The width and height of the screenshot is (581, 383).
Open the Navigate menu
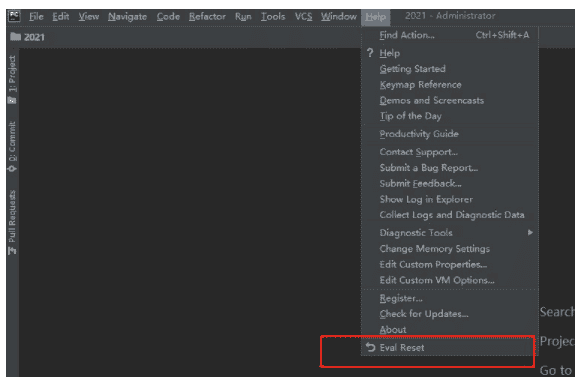pyautogui.click(x=127, y=17)
